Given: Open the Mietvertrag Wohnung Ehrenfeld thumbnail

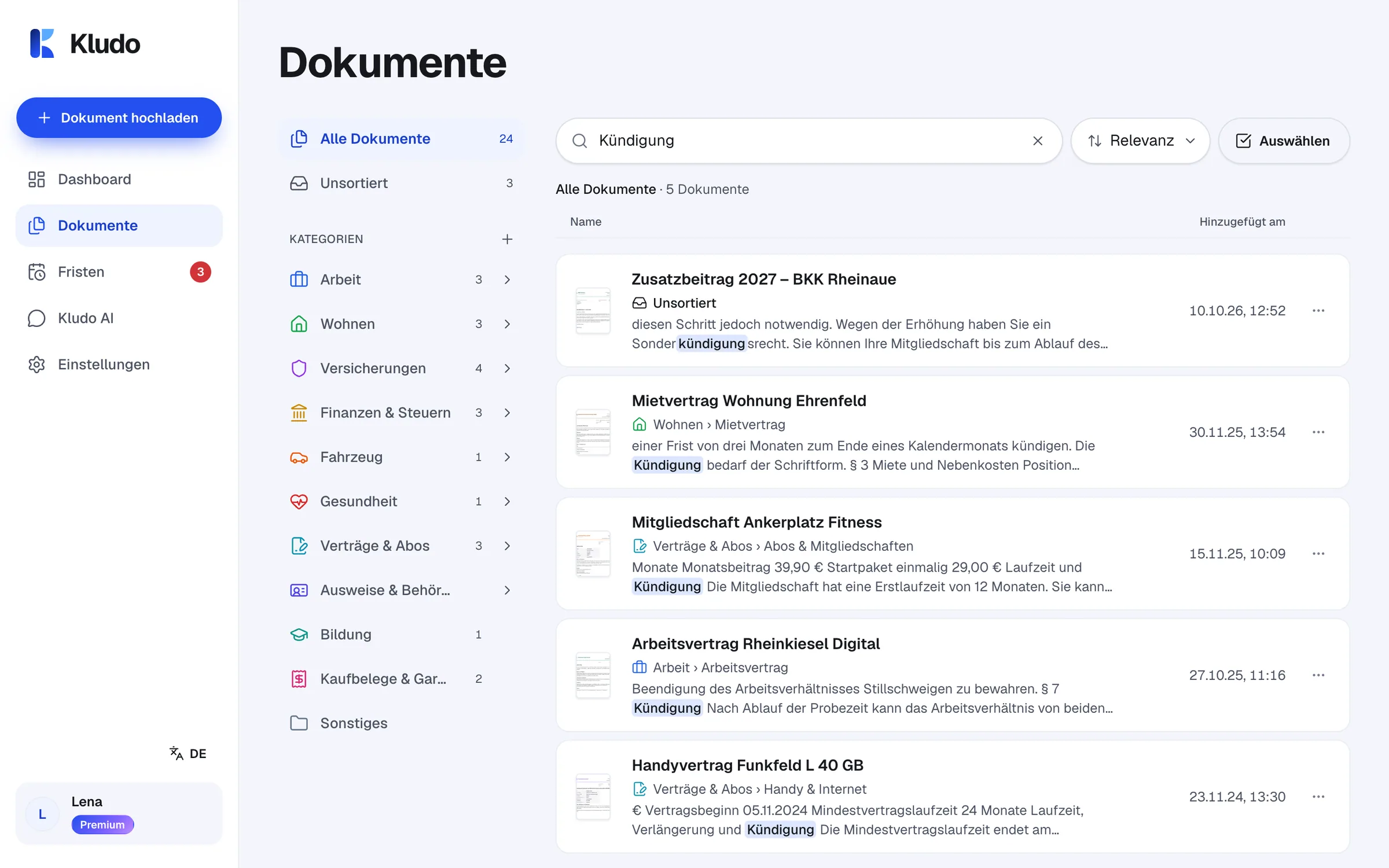Looking at the screenshot, I should [x=593, y=432].
